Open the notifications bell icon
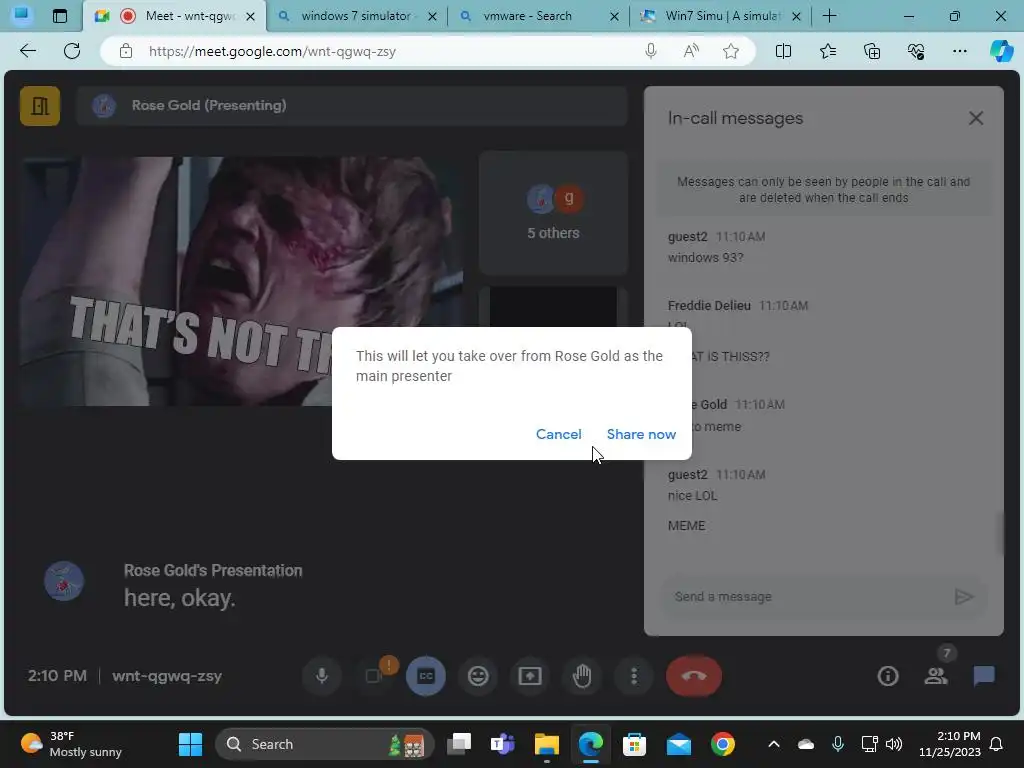The image size is (1024, 768). 997,744
